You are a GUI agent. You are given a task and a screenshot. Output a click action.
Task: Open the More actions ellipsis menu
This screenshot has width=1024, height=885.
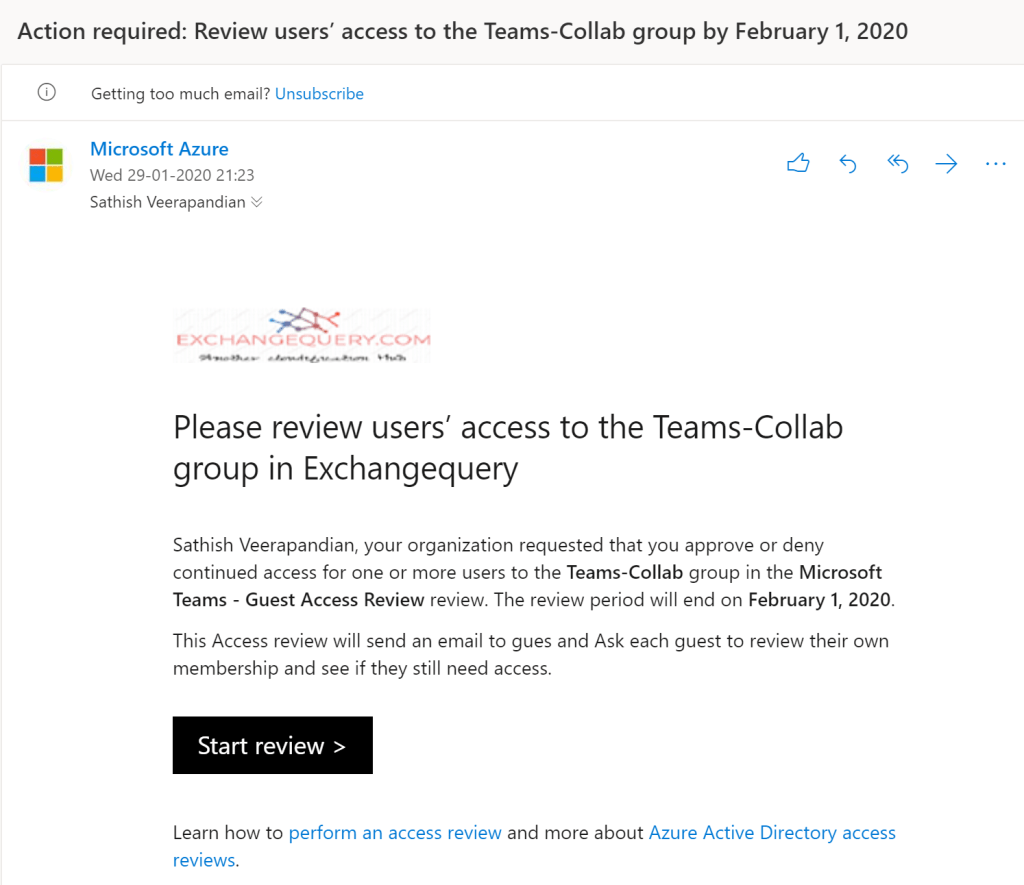[995, 164]
